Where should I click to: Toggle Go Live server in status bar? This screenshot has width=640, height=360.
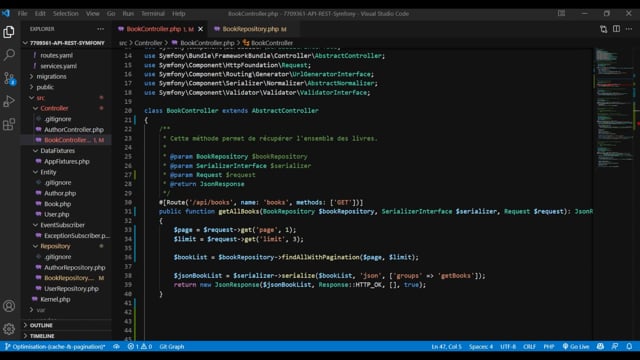pos(576,347)
